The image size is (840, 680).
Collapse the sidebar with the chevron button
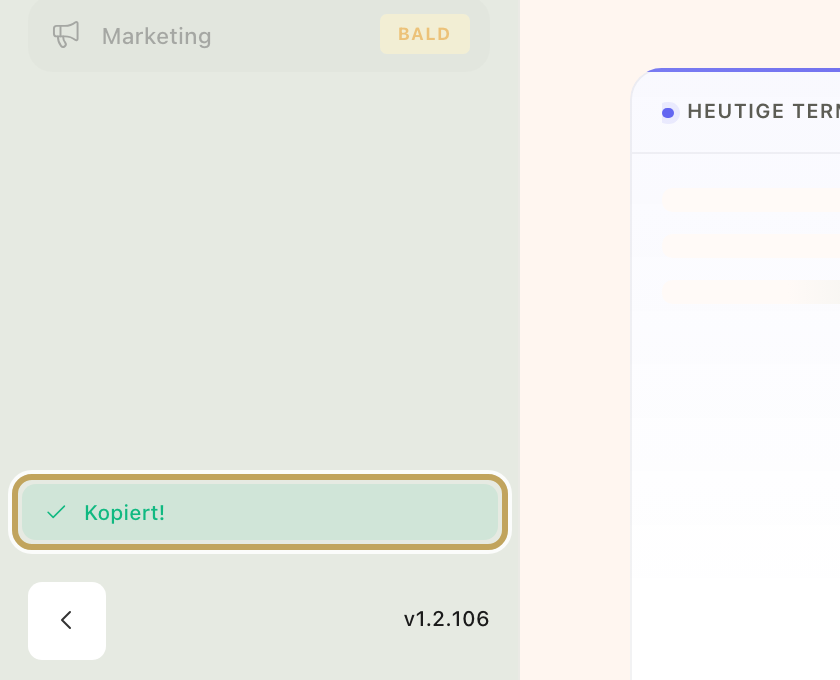pyautogui.click(x=67, y=621)
